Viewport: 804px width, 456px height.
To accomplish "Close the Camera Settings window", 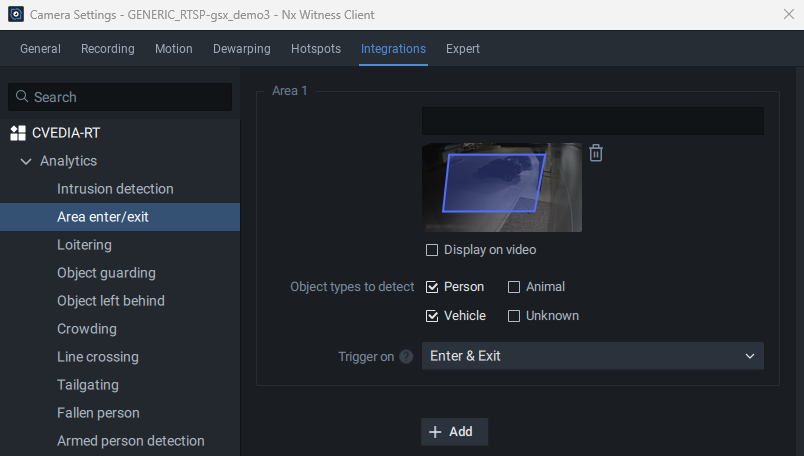I will [788, 14].
